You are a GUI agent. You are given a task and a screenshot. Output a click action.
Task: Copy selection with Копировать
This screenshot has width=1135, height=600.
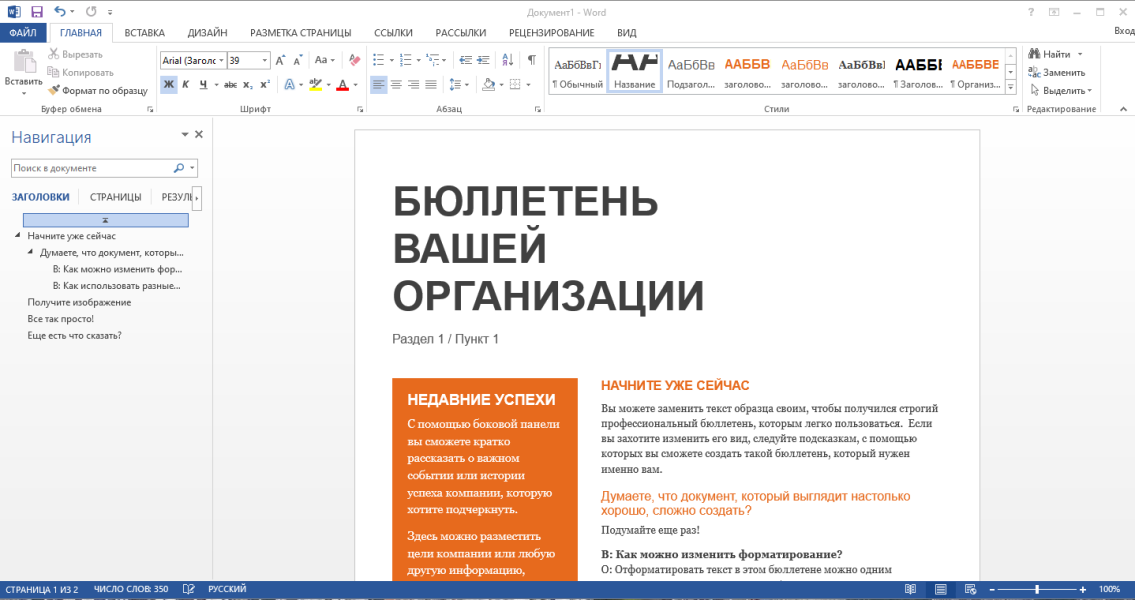pyautogui.click(x=80, y=72)
